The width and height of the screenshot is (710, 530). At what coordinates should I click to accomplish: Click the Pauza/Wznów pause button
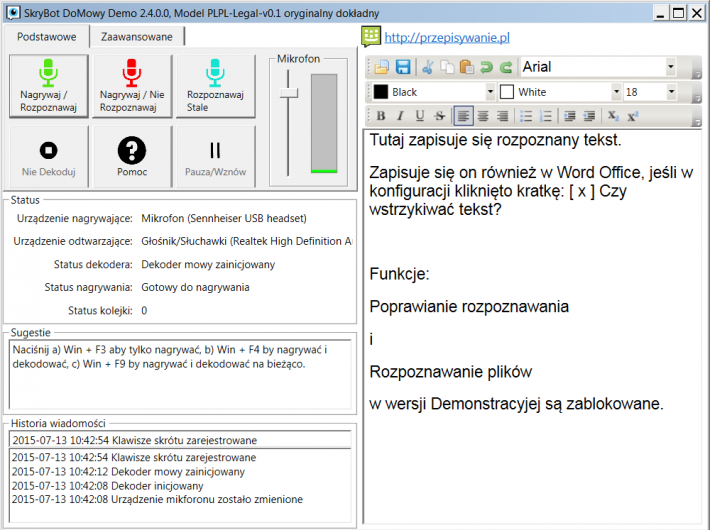[216, 156]
